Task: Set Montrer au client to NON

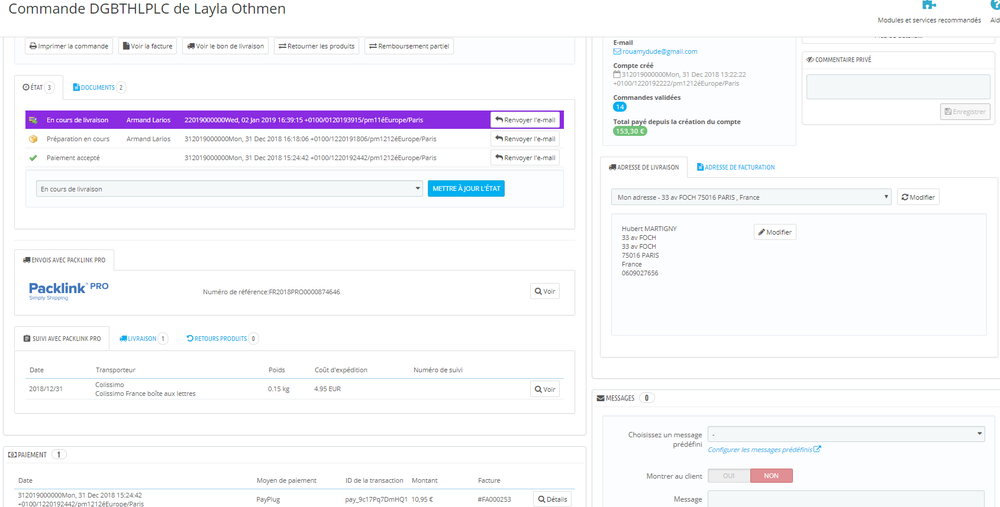Action: (771, 476)
